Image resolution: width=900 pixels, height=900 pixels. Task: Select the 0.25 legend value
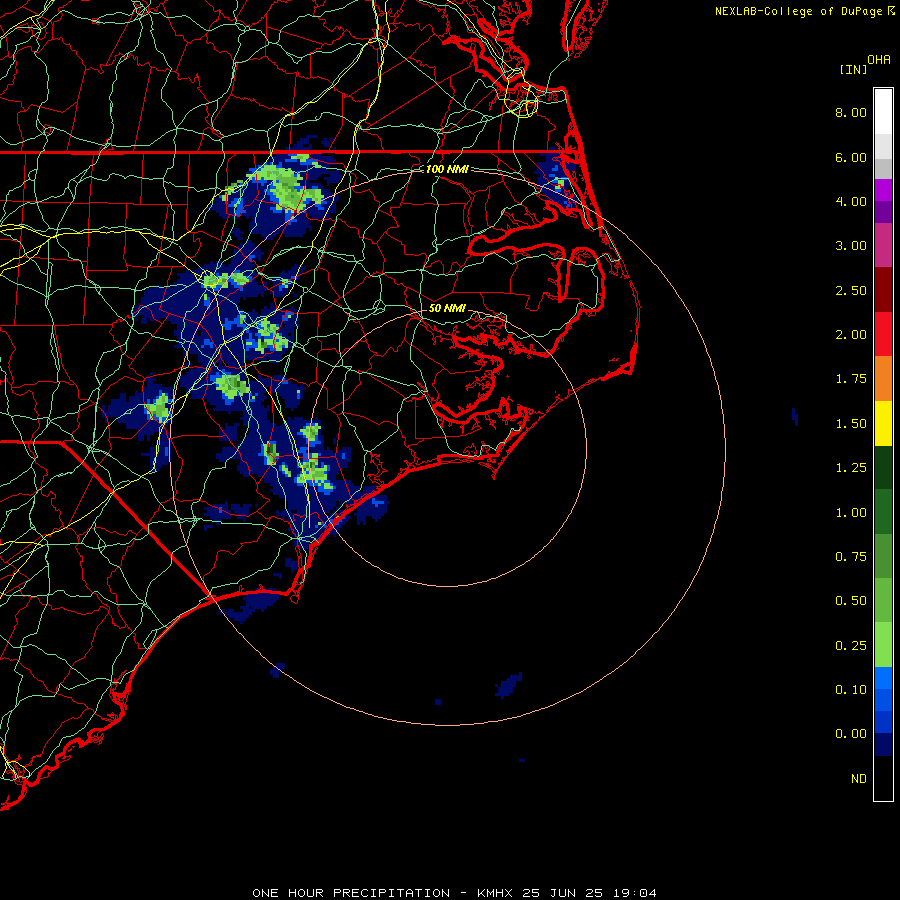tap(851, 646)
